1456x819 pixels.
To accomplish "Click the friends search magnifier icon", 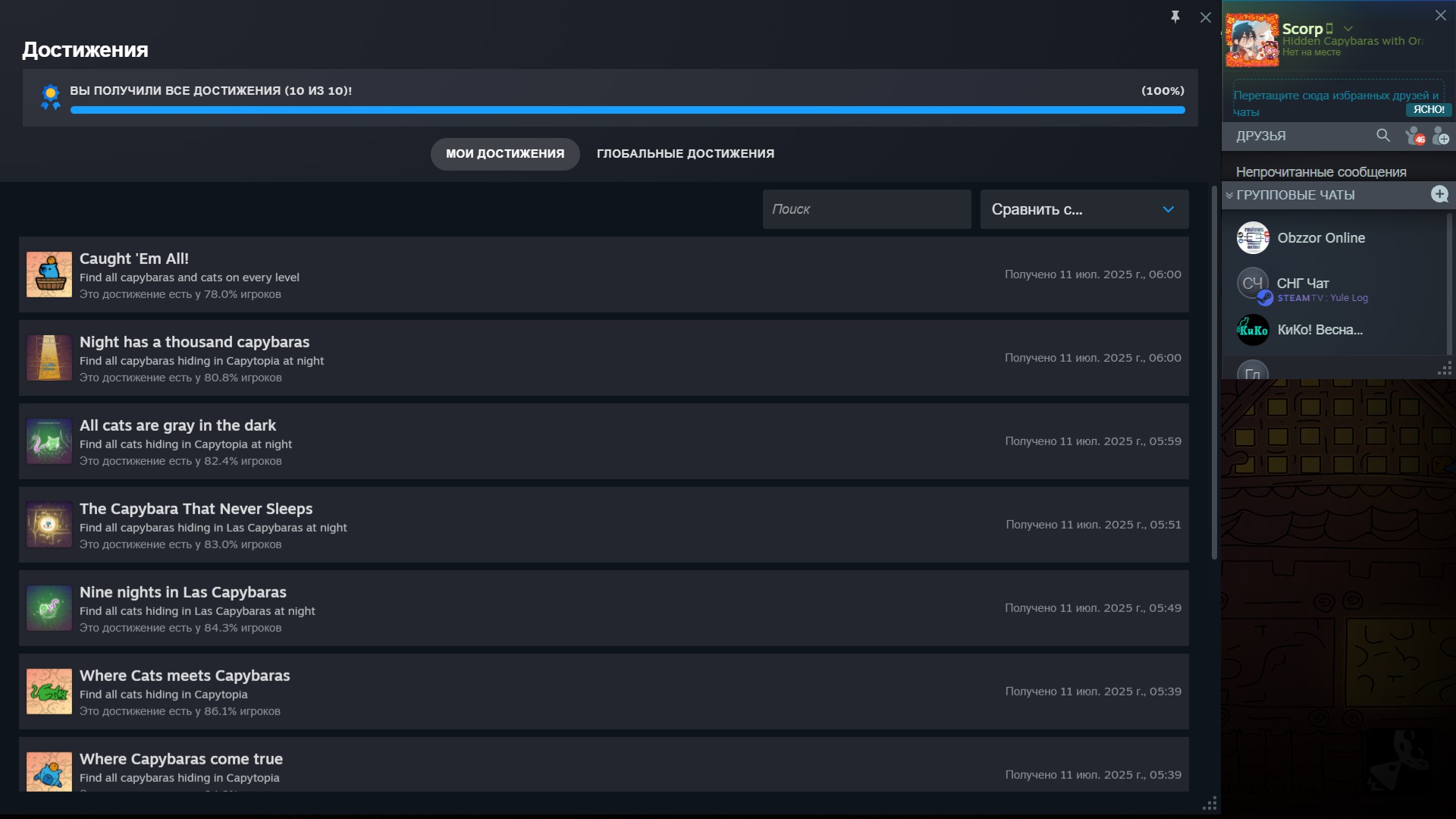I will 1383,136.
